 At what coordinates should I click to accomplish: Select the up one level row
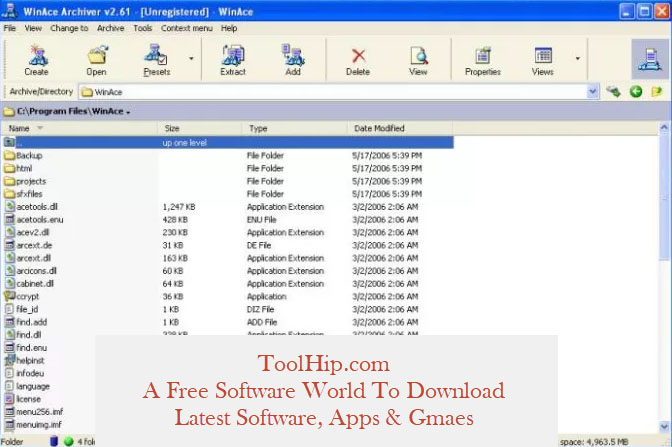[228, 142]
